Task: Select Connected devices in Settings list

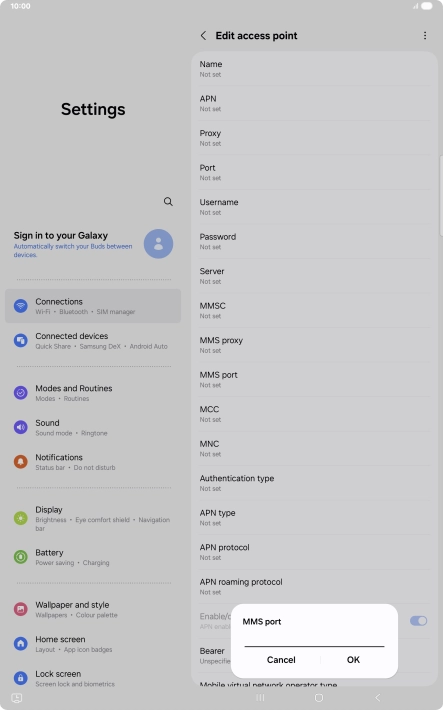Action: click(93, 341)
